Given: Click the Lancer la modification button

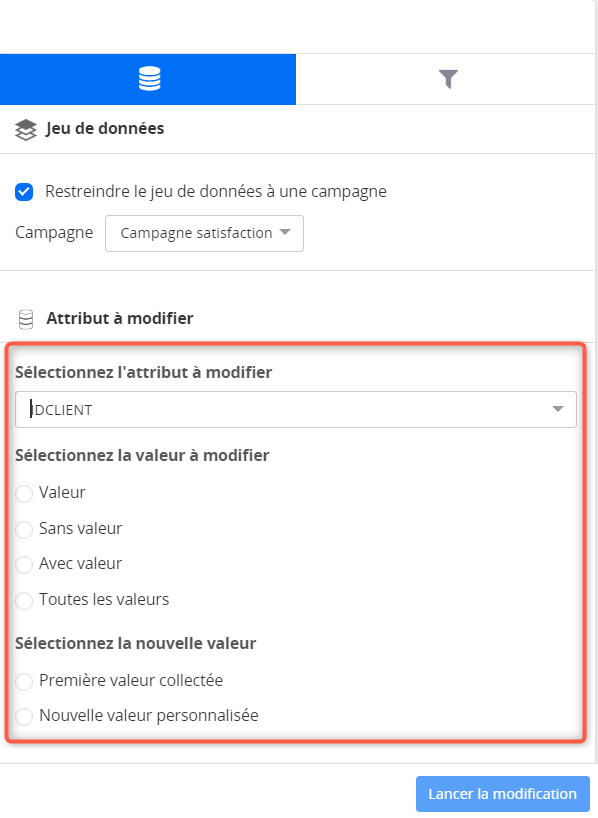Looking at the screenshot, I should [503, 794].
